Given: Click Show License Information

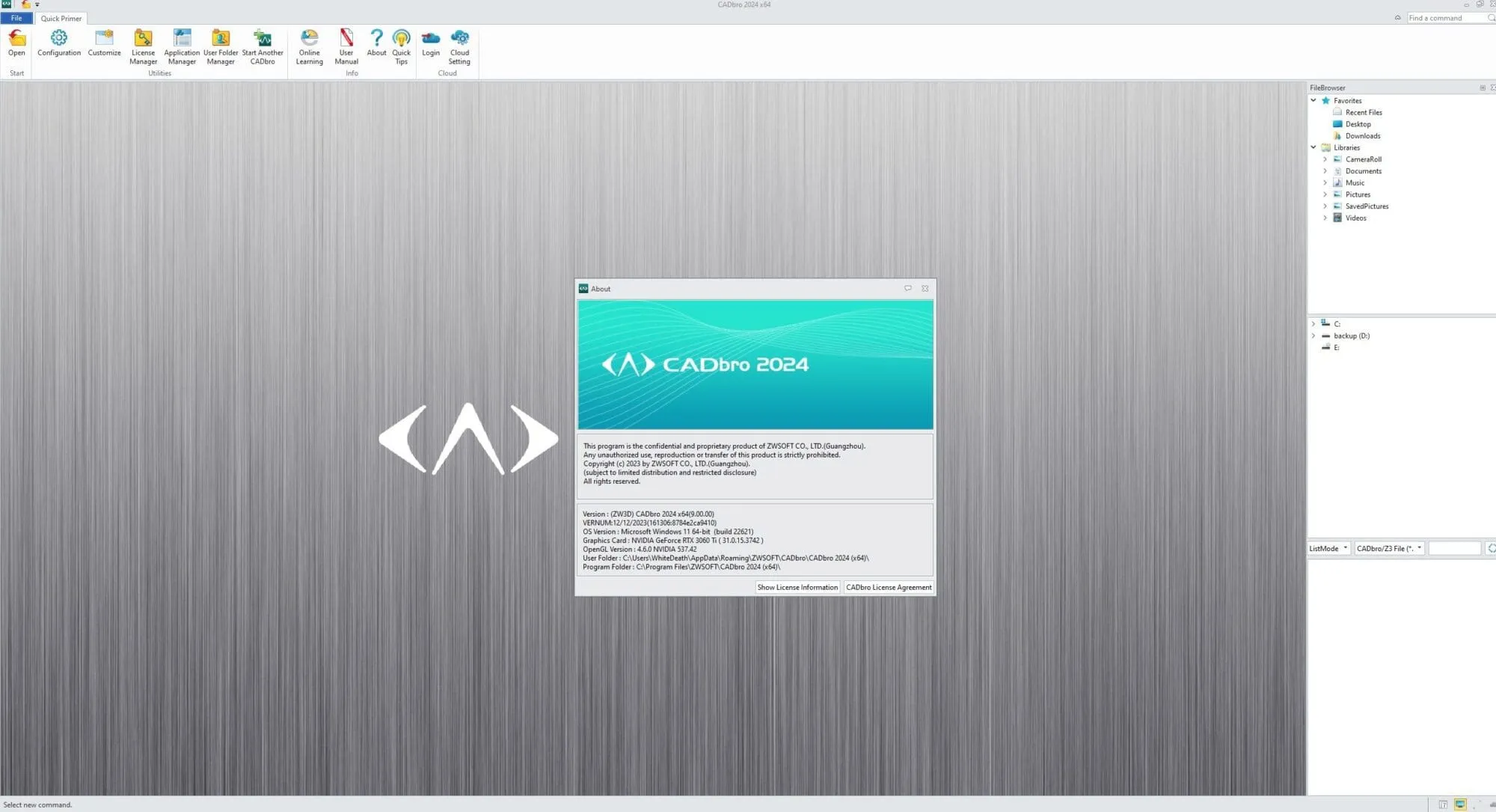Looking at the screenshot, I should tap(797, 587).
